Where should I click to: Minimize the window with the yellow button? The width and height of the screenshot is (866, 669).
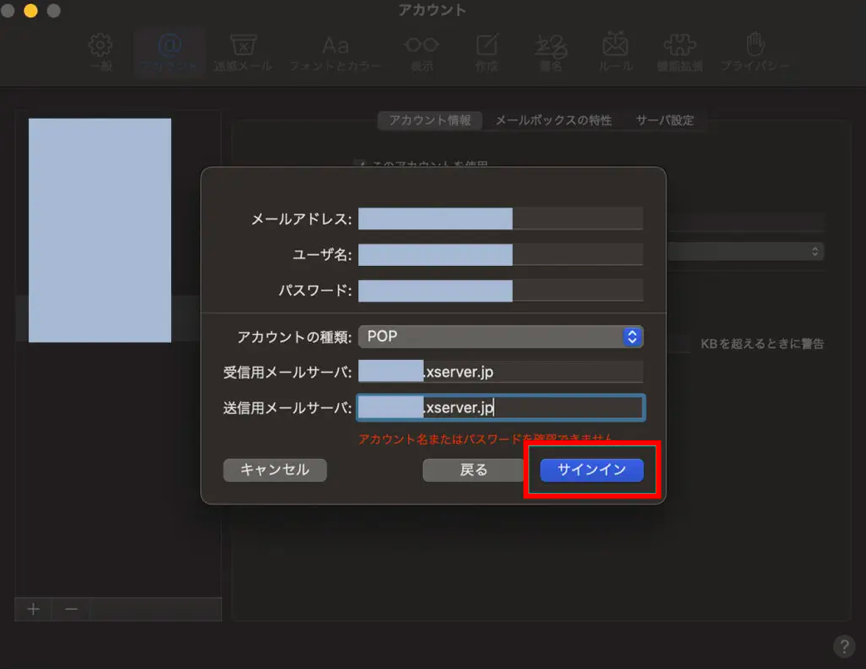coord(31,10)
